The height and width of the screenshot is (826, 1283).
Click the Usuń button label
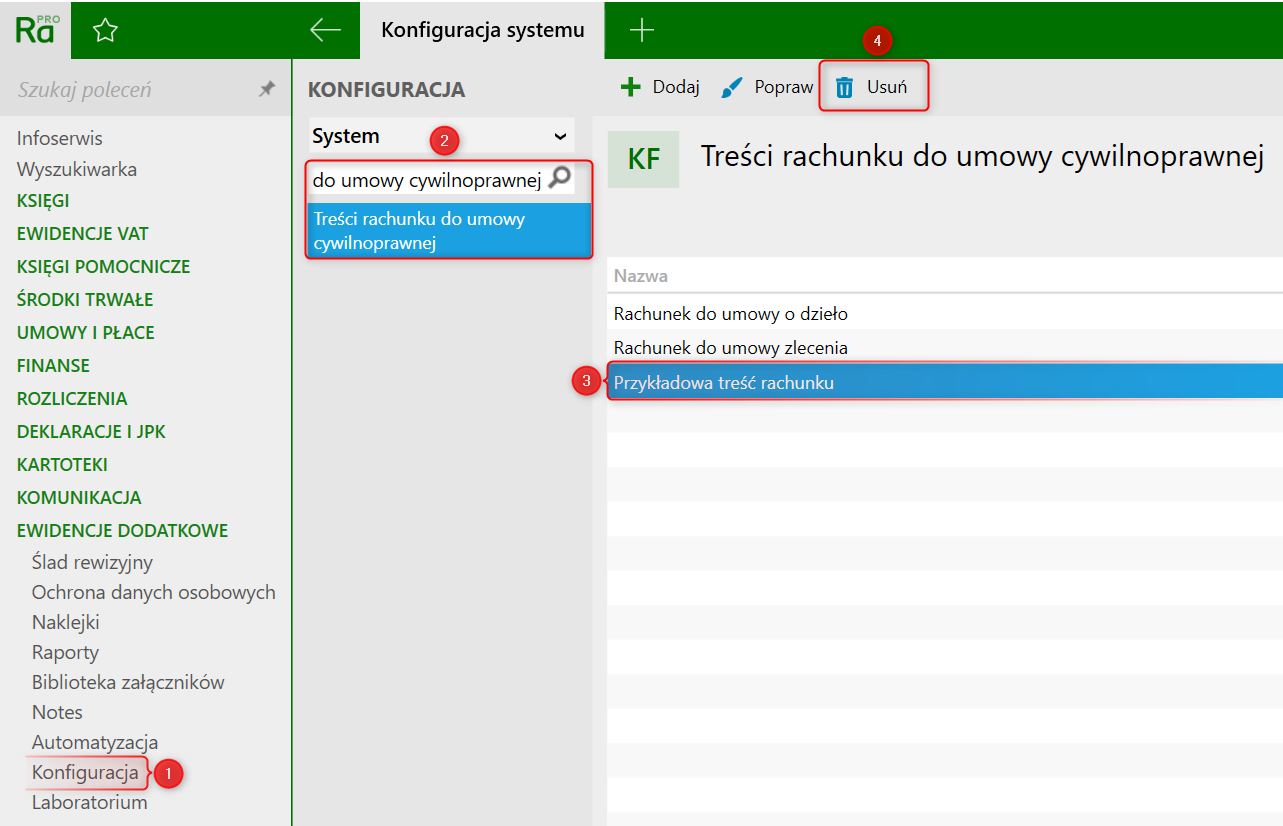(x=887, y=87)
